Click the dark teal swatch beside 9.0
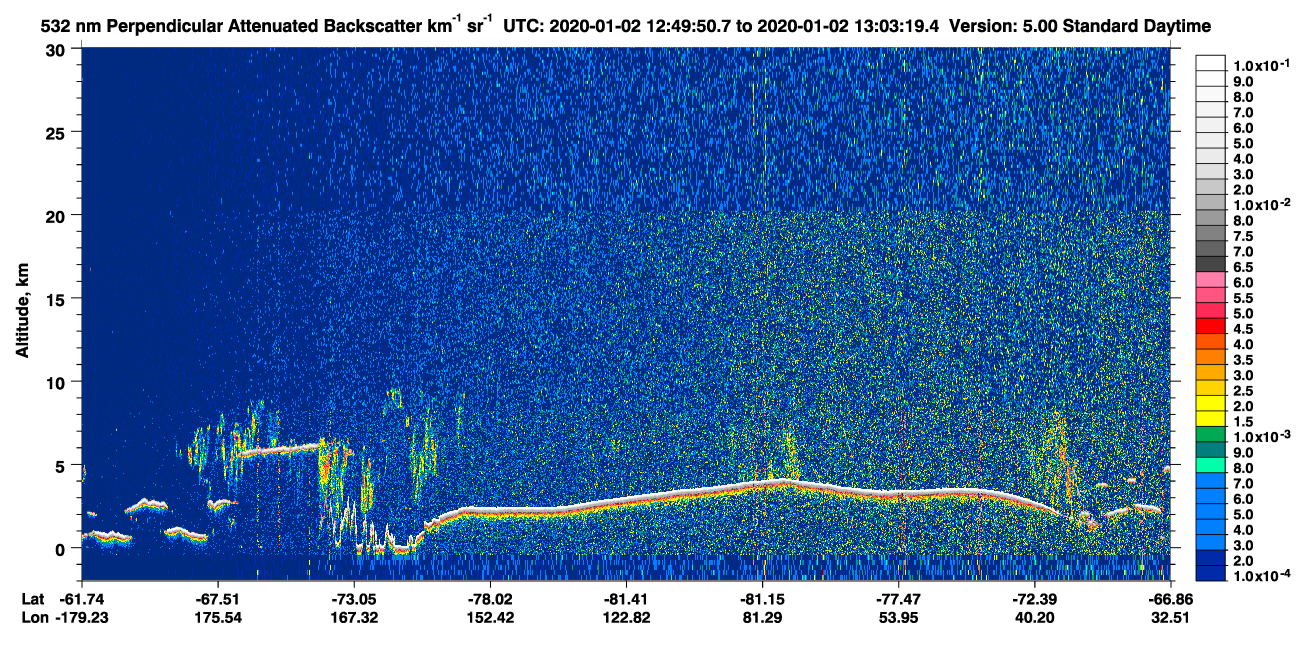1300x667 pixels. point(1211,450)
